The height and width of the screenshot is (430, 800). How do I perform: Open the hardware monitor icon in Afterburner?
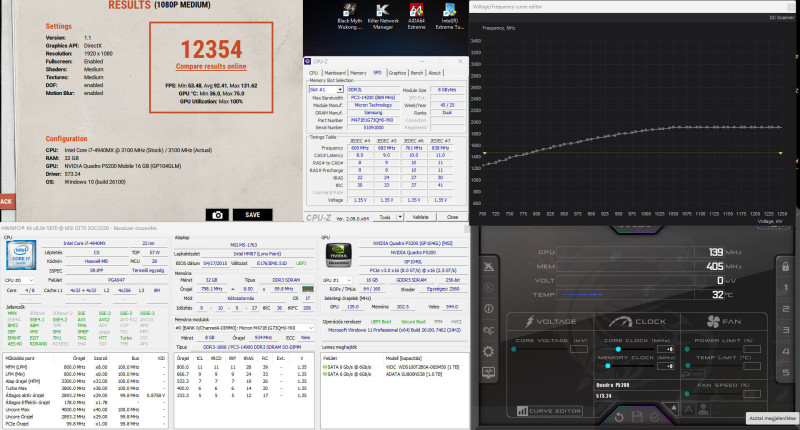[x=488, y=372]
